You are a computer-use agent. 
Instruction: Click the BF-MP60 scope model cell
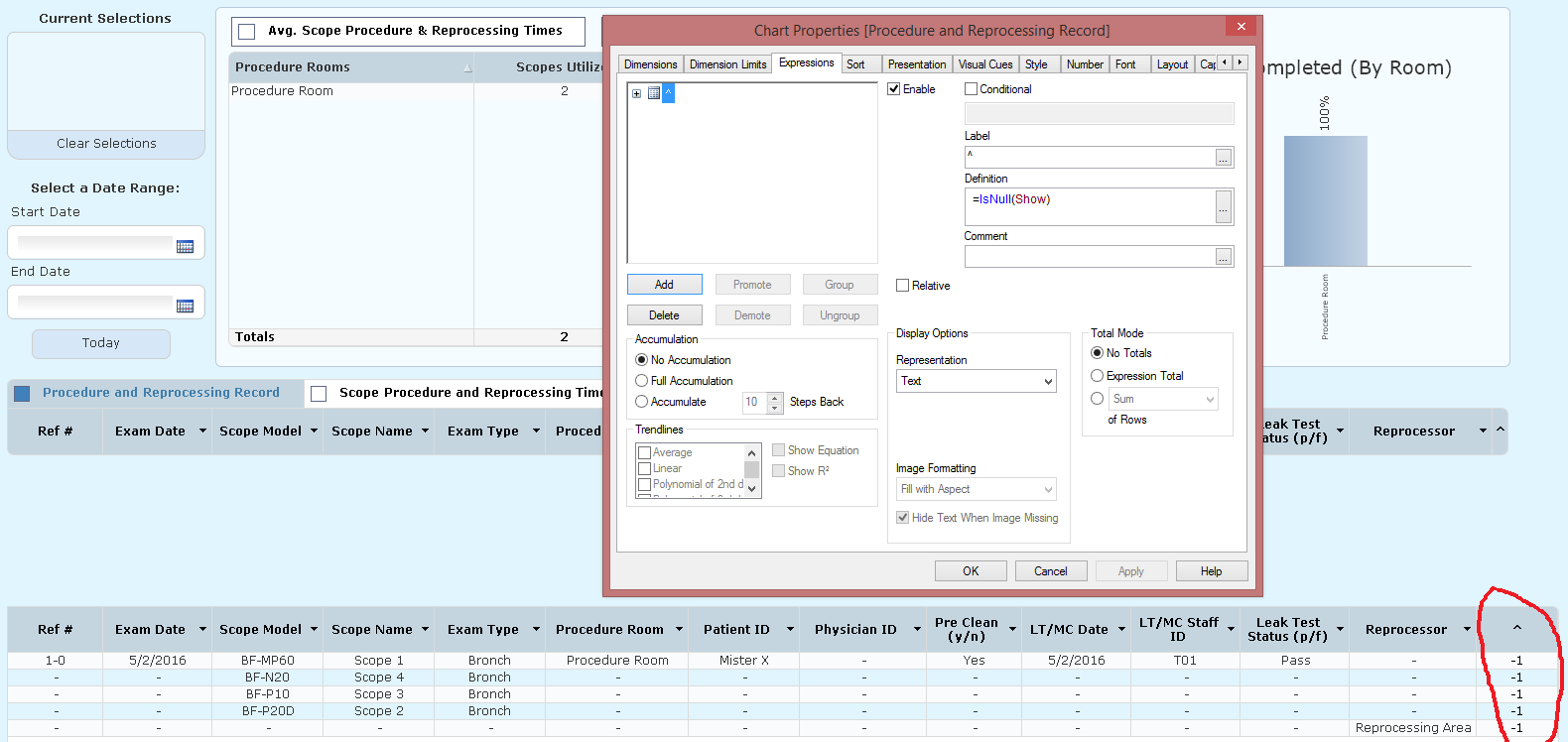coord(268,661)
